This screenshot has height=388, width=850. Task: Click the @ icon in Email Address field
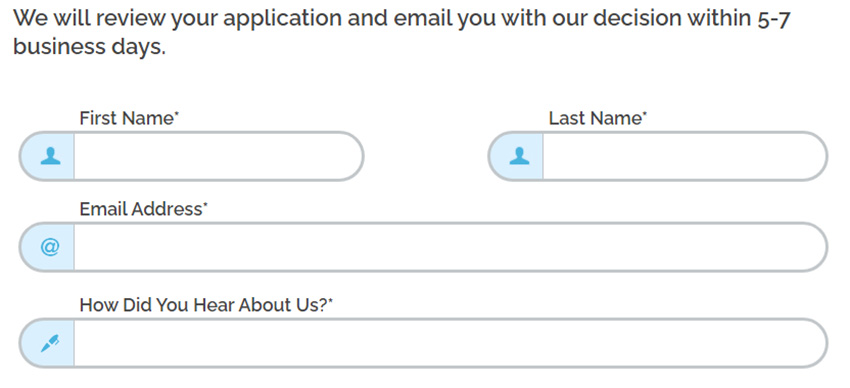click(x=49, y=247)
